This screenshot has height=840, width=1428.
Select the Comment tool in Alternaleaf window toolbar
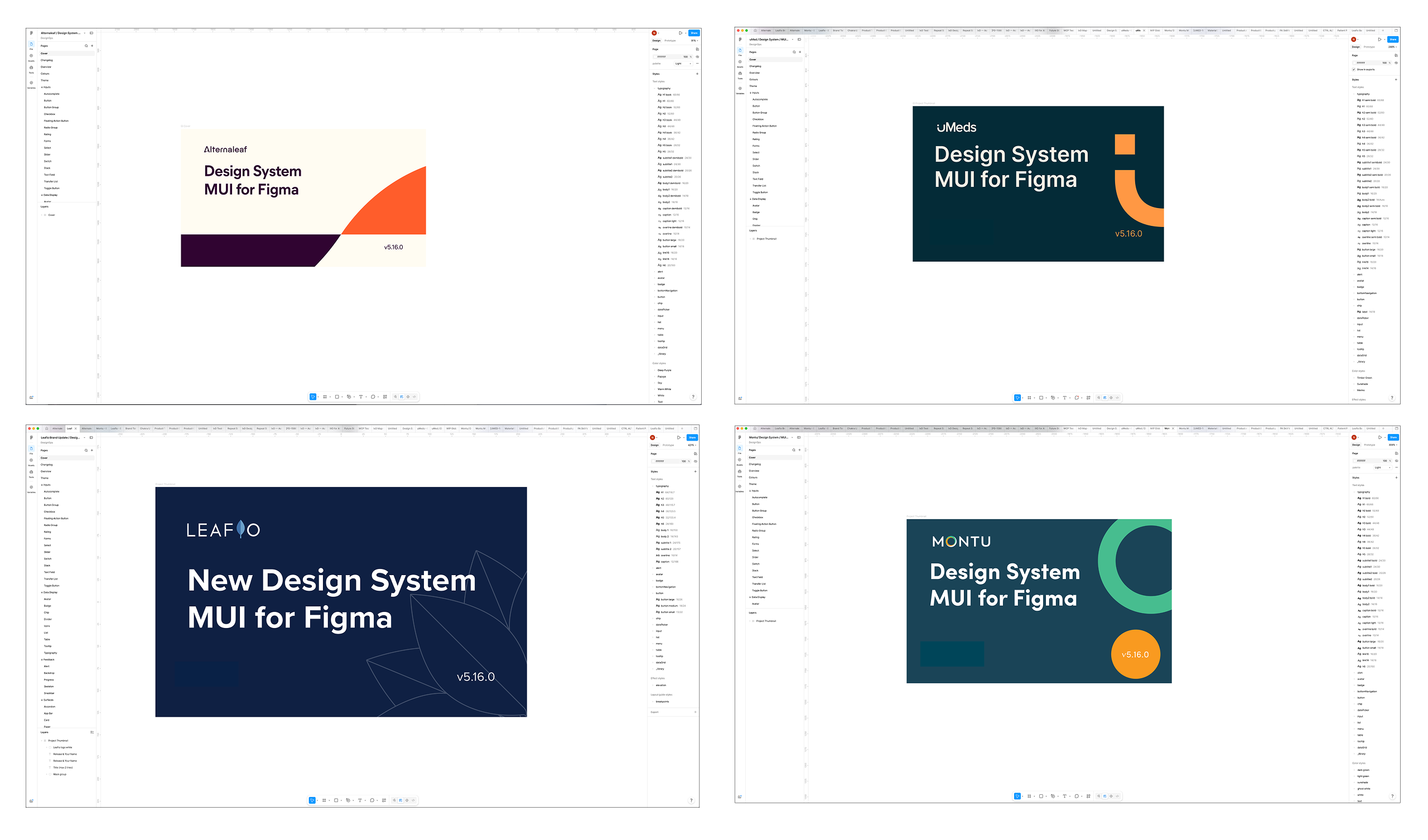[x=373, y=397]
